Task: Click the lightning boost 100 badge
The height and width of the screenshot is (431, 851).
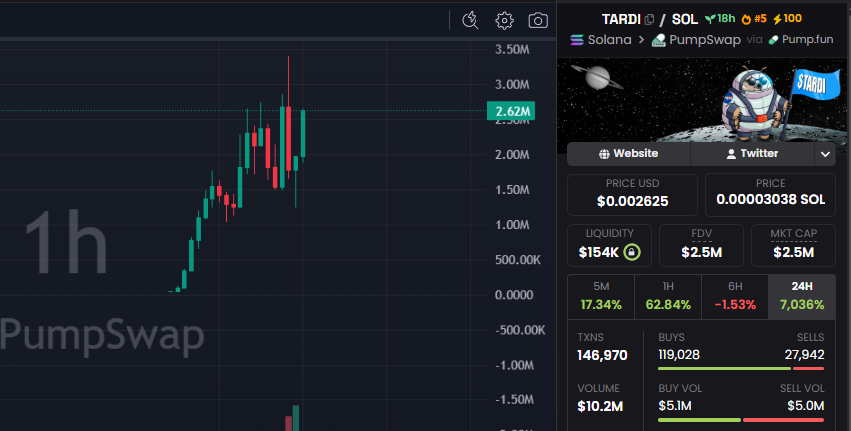Action: pos(788,19)
